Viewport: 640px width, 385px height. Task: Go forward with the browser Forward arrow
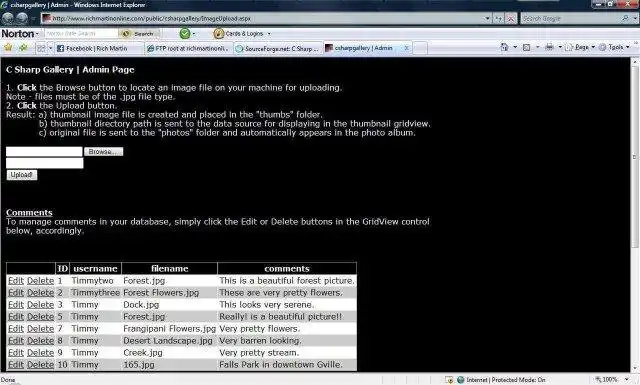22,18
